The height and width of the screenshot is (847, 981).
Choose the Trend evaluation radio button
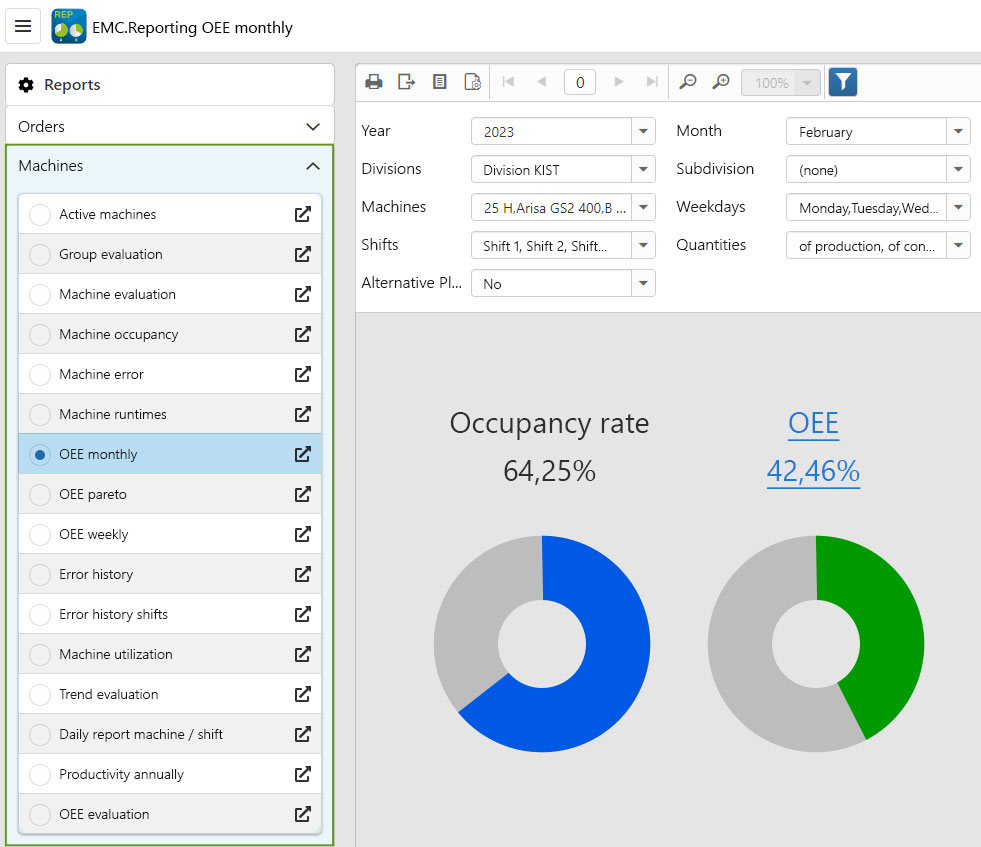point(40,694)
